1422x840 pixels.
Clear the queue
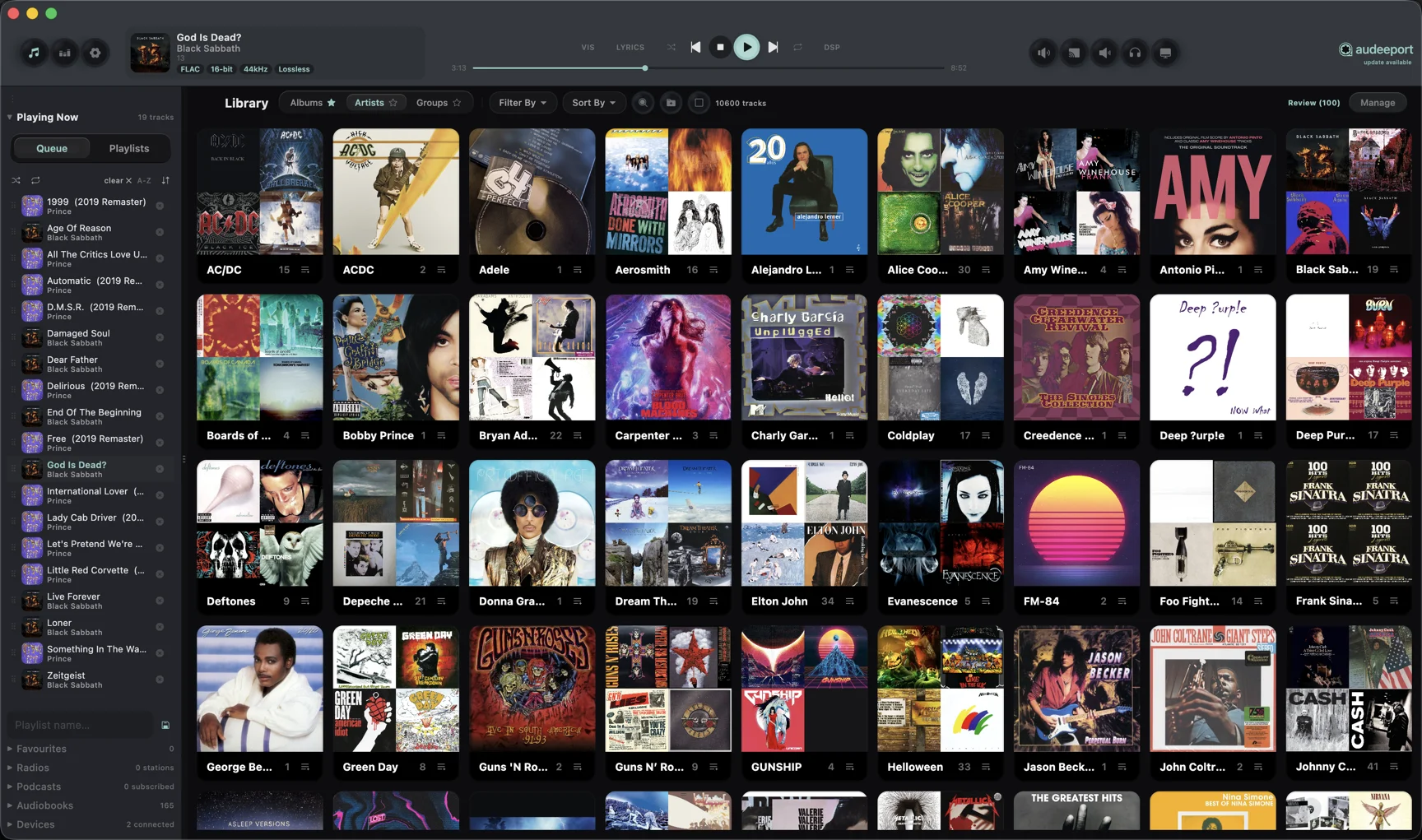point(118,180)
